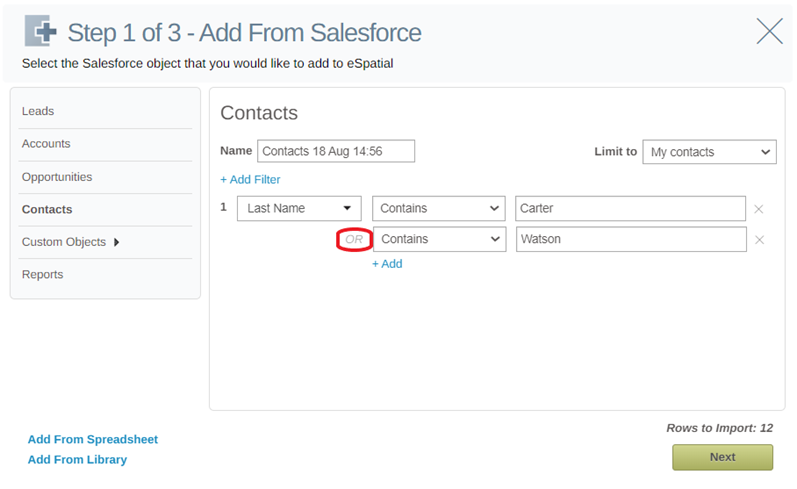This screenshot has height=489, width=797.
Task: Open the Contains dropdown for Carter row
Action: click(439, 208)
